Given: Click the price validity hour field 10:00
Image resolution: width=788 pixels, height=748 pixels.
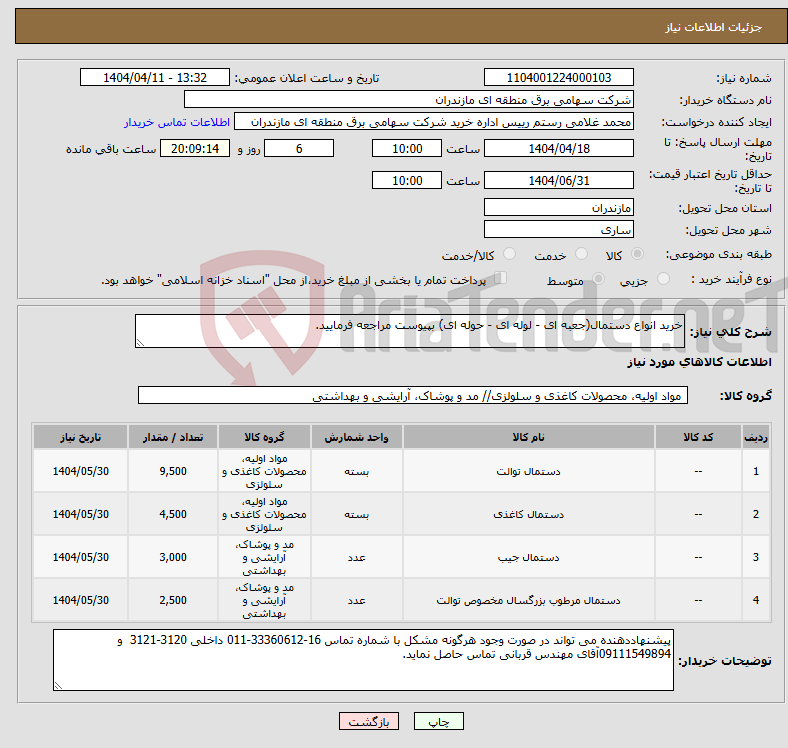Looking at the screenshot, I should (x=407, y=180).
